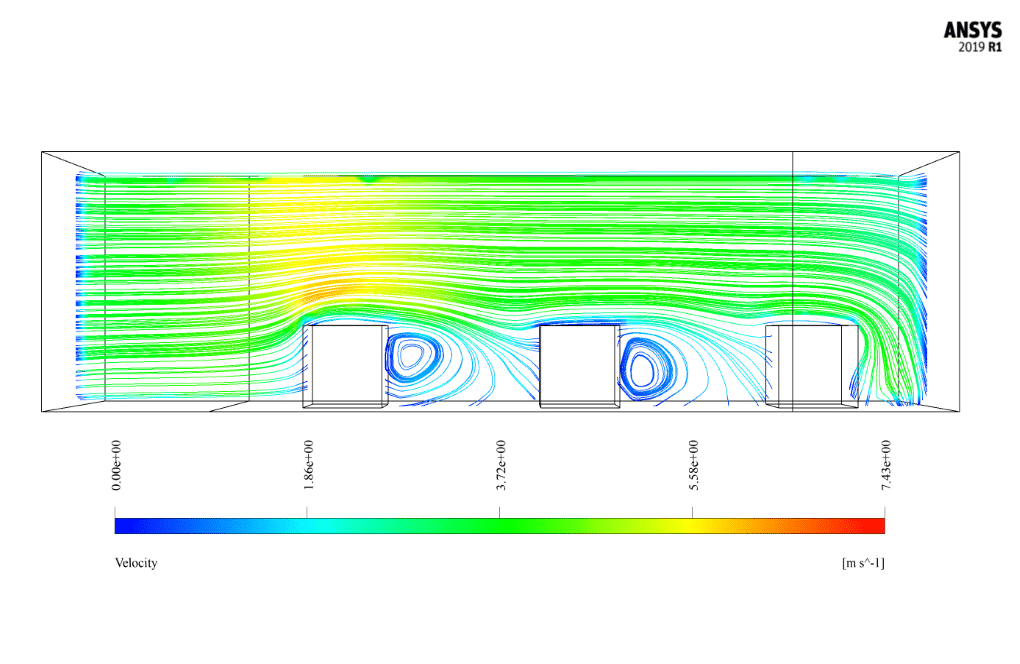Click the [m s^-1] units label

[863, 563]
